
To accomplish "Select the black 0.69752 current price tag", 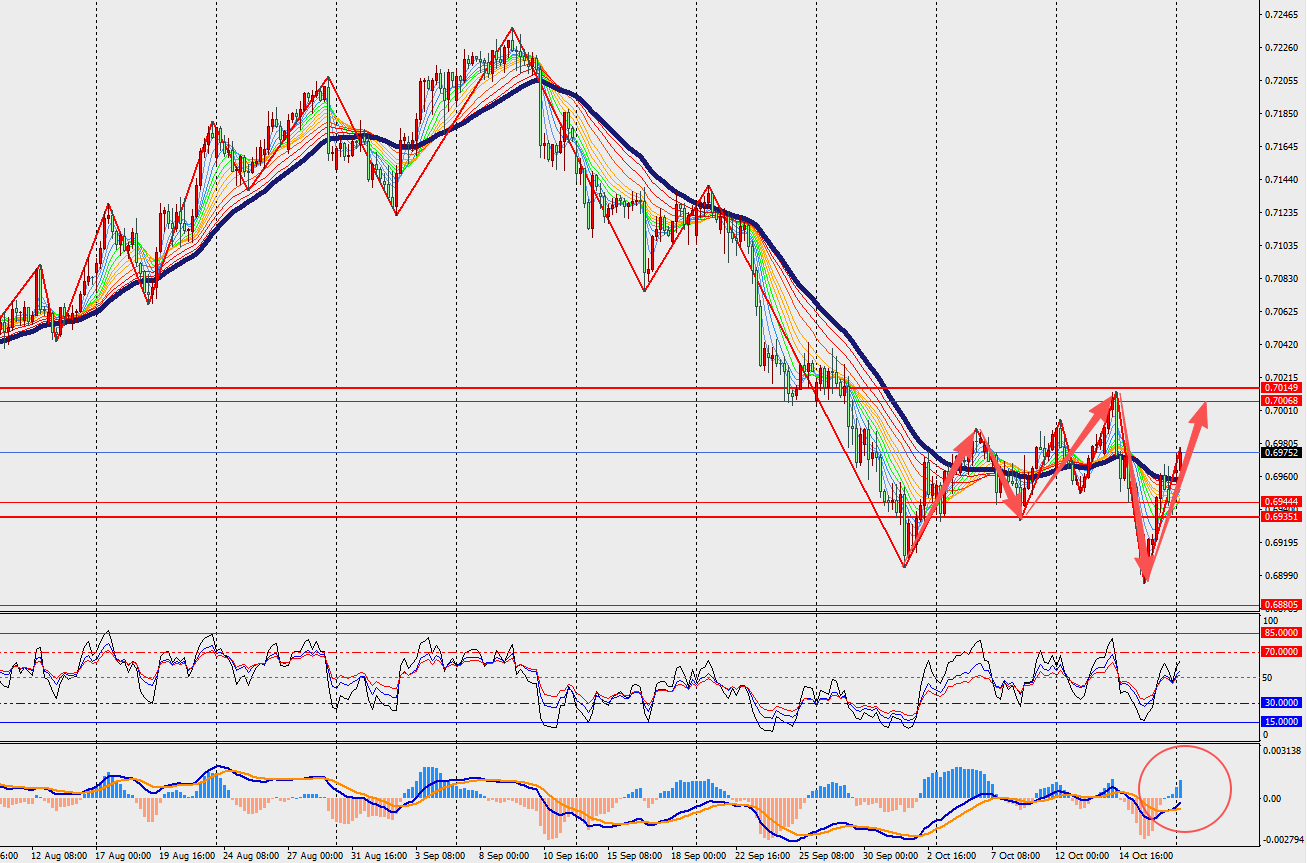I will click(1281, 452).
